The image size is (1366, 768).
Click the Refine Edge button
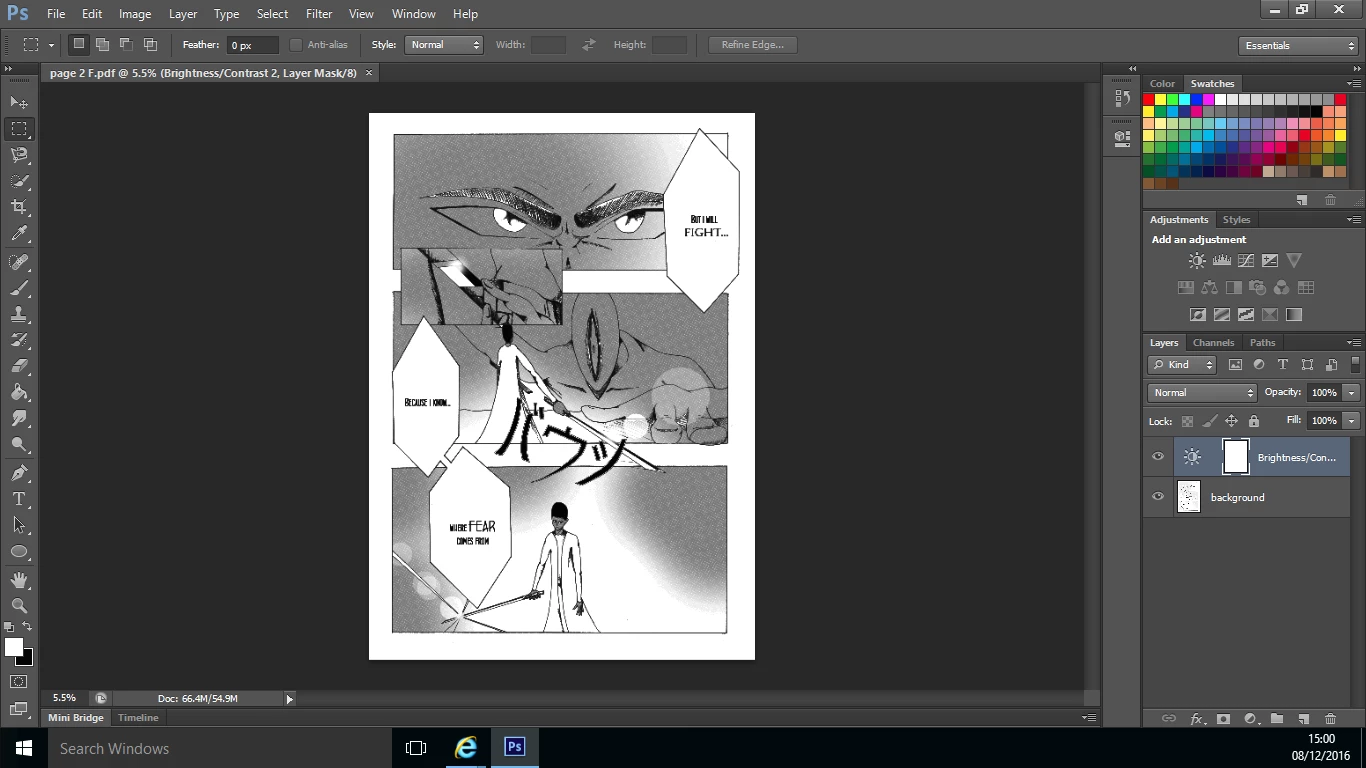tap(753, 45)
